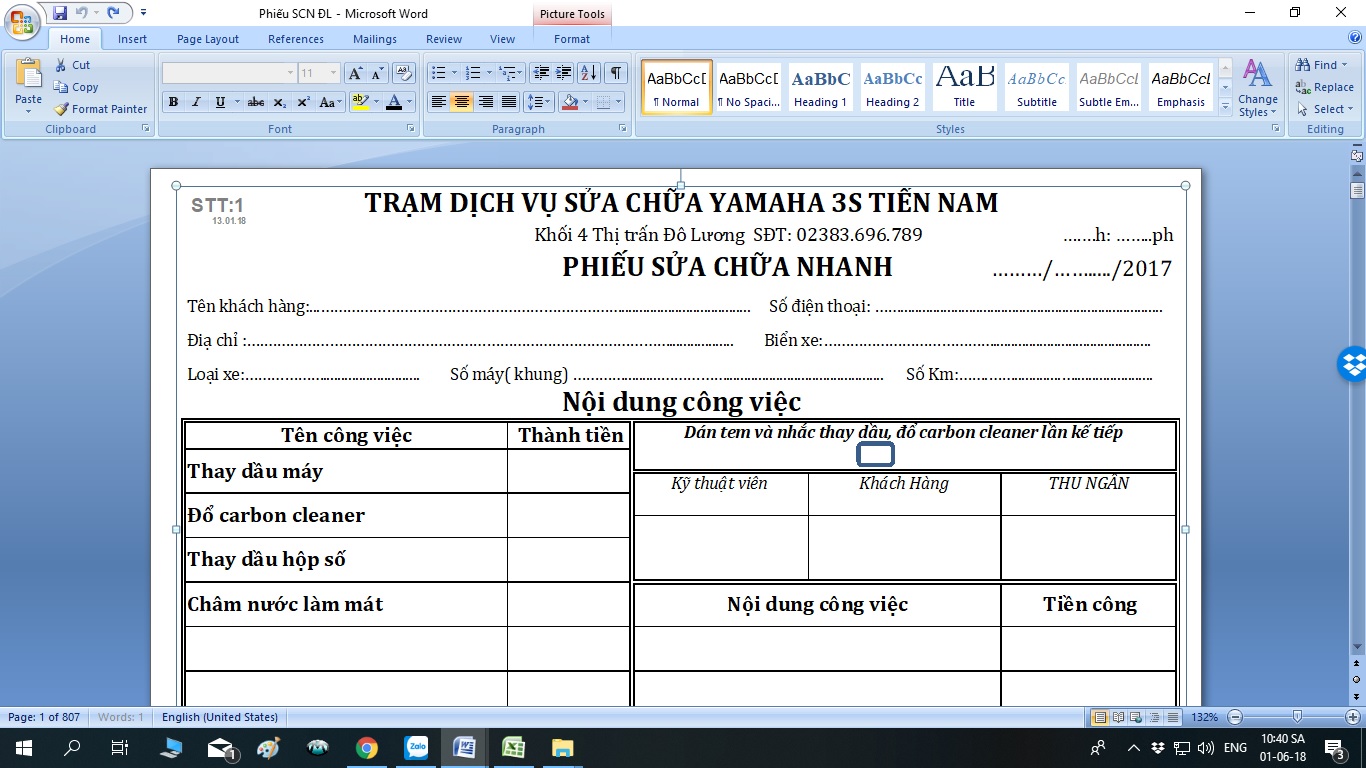The height and width of the screenshot is (768, 1366).
Task: Toggle Show/Hide paragraph marks
Action: pyautogui.click(x=616, y=73)
